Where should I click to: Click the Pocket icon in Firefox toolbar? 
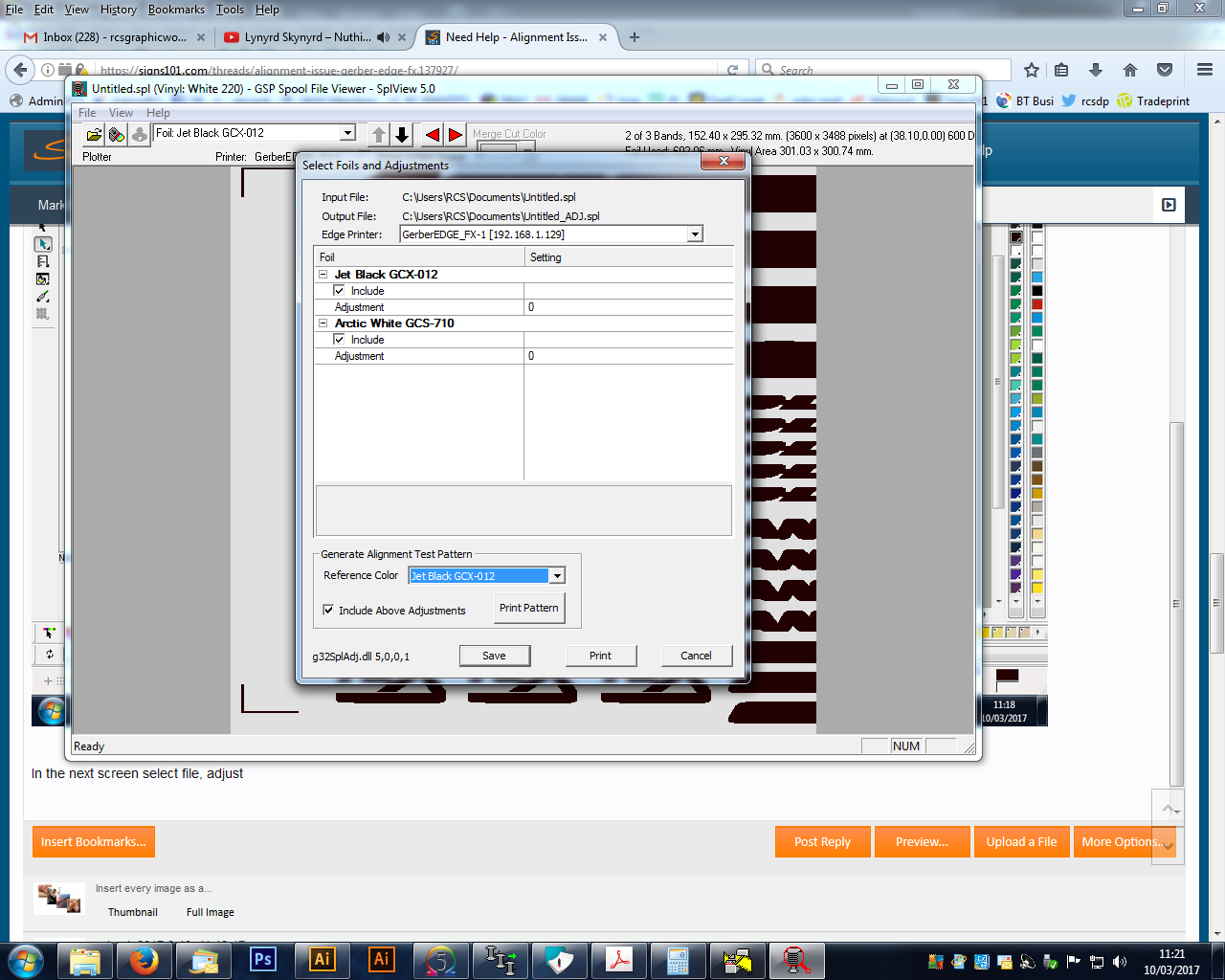pyautogui.click(x=1165, y=70)
